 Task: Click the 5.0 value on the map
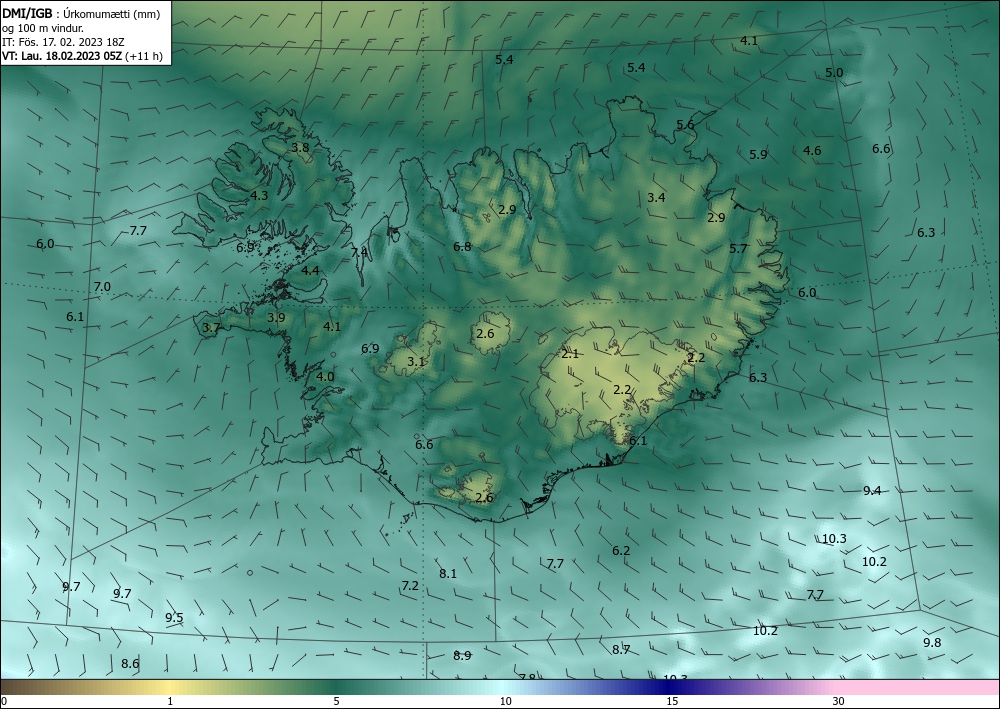tap(834, 73)
